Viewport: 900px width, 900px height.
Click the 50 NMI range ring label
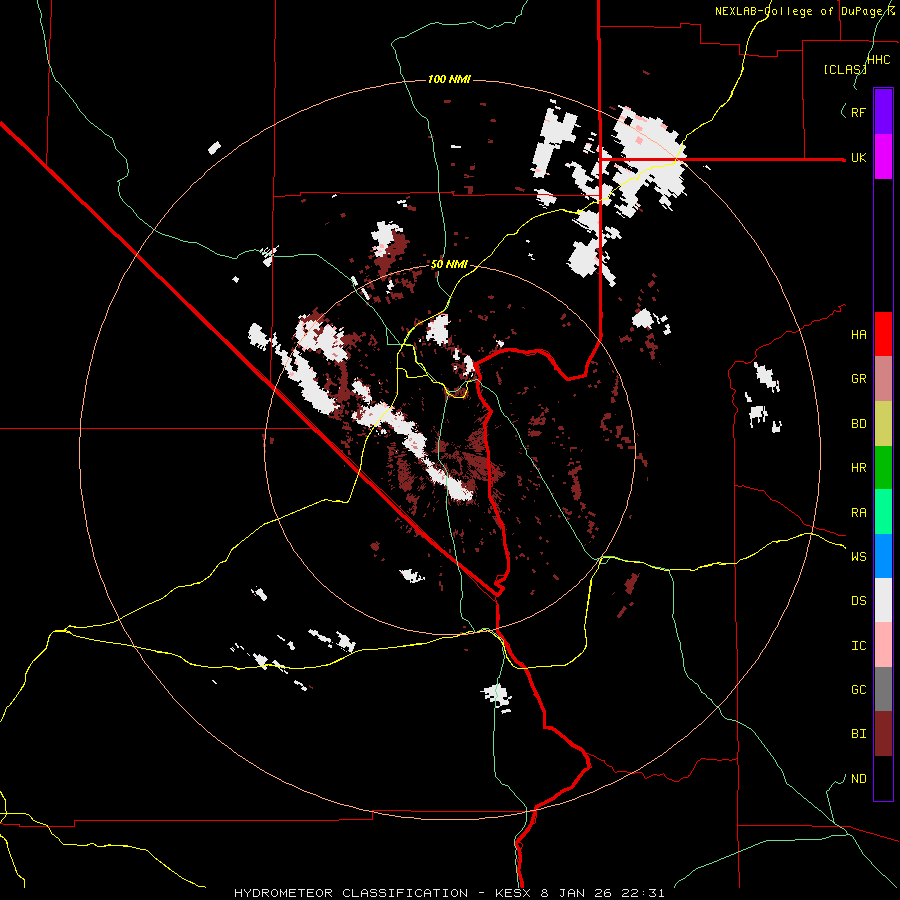pyautogui.click(x=449, y=265)
